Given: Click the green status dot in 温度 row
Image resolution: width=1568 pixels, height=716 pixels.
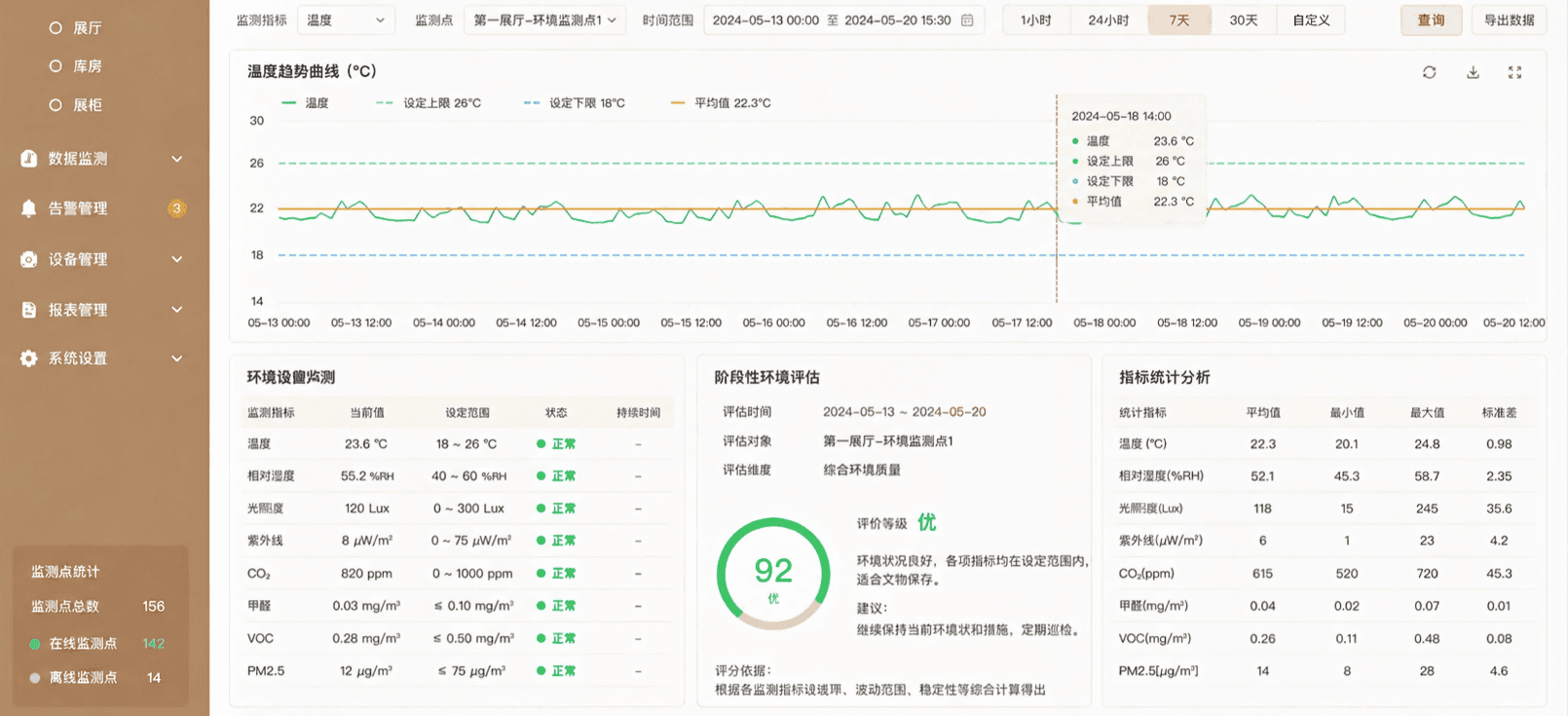Looking at the screenshot, I should (x=541, y=444).
